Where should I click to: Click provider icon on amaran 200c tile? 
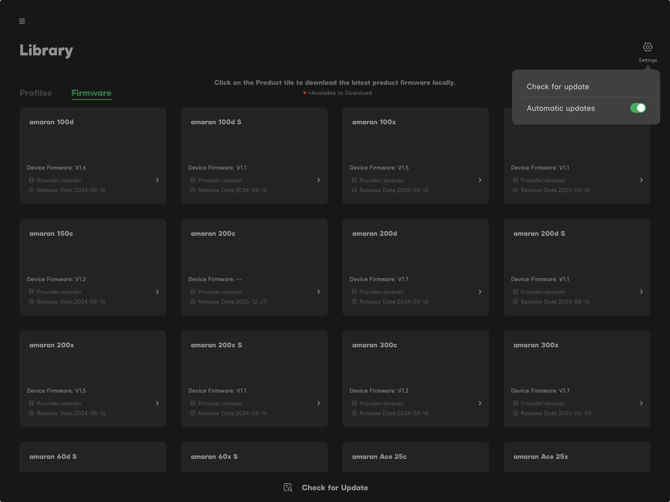click(x=193, y=292)
